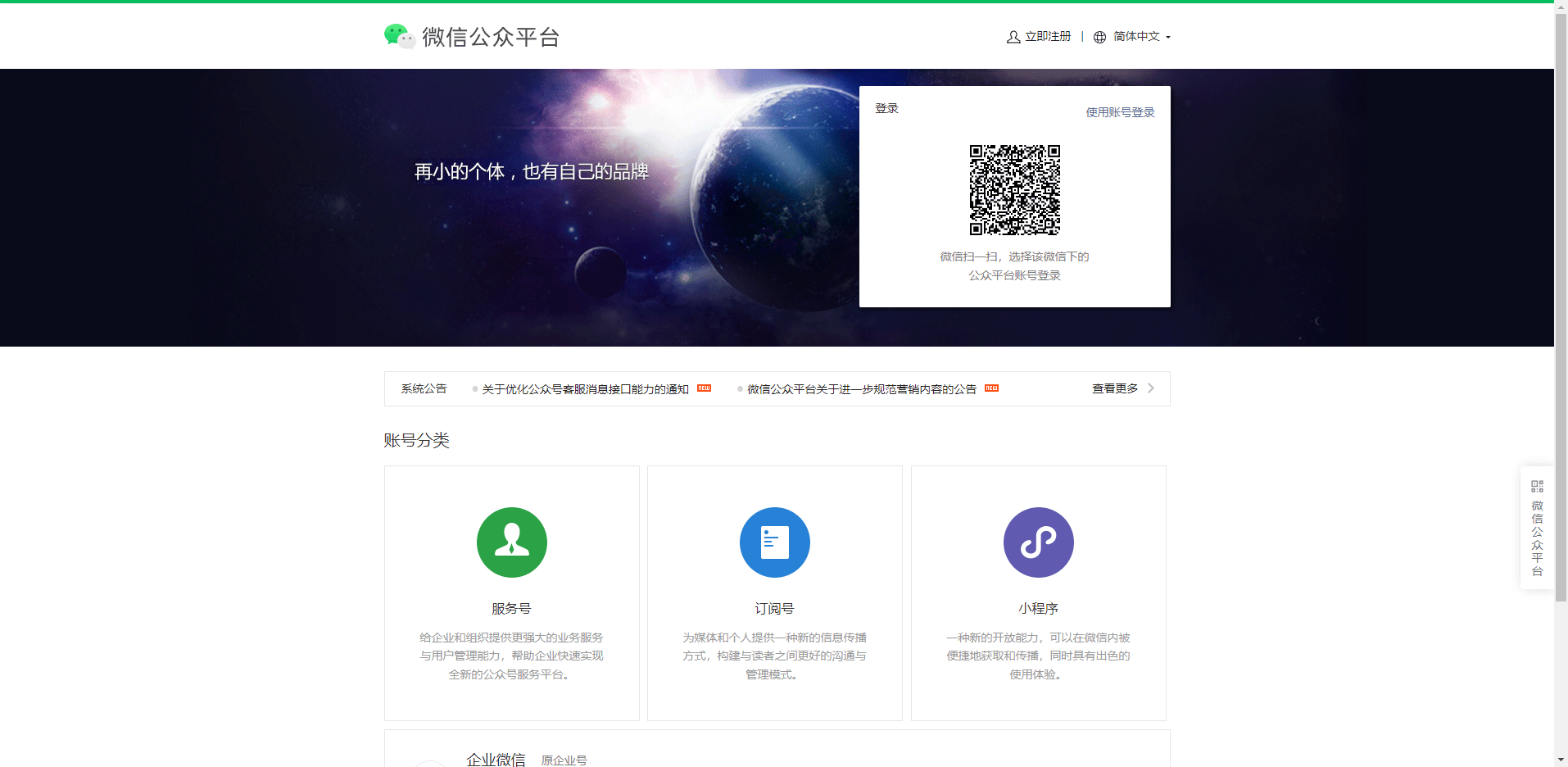Viewport: 1568px width, 767px height.
Task: Switch to 使用账号登录 login mode
Action: [x=1120, y=111]
